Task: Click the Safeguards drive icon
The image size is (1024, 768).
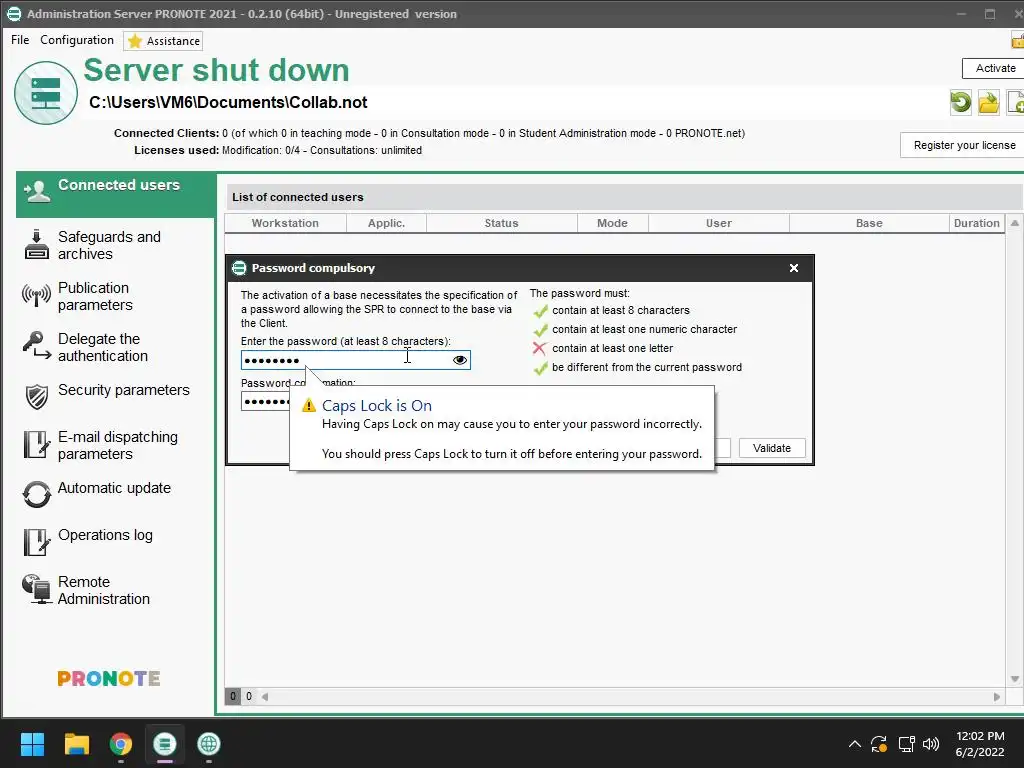Action: click(37, 245)
